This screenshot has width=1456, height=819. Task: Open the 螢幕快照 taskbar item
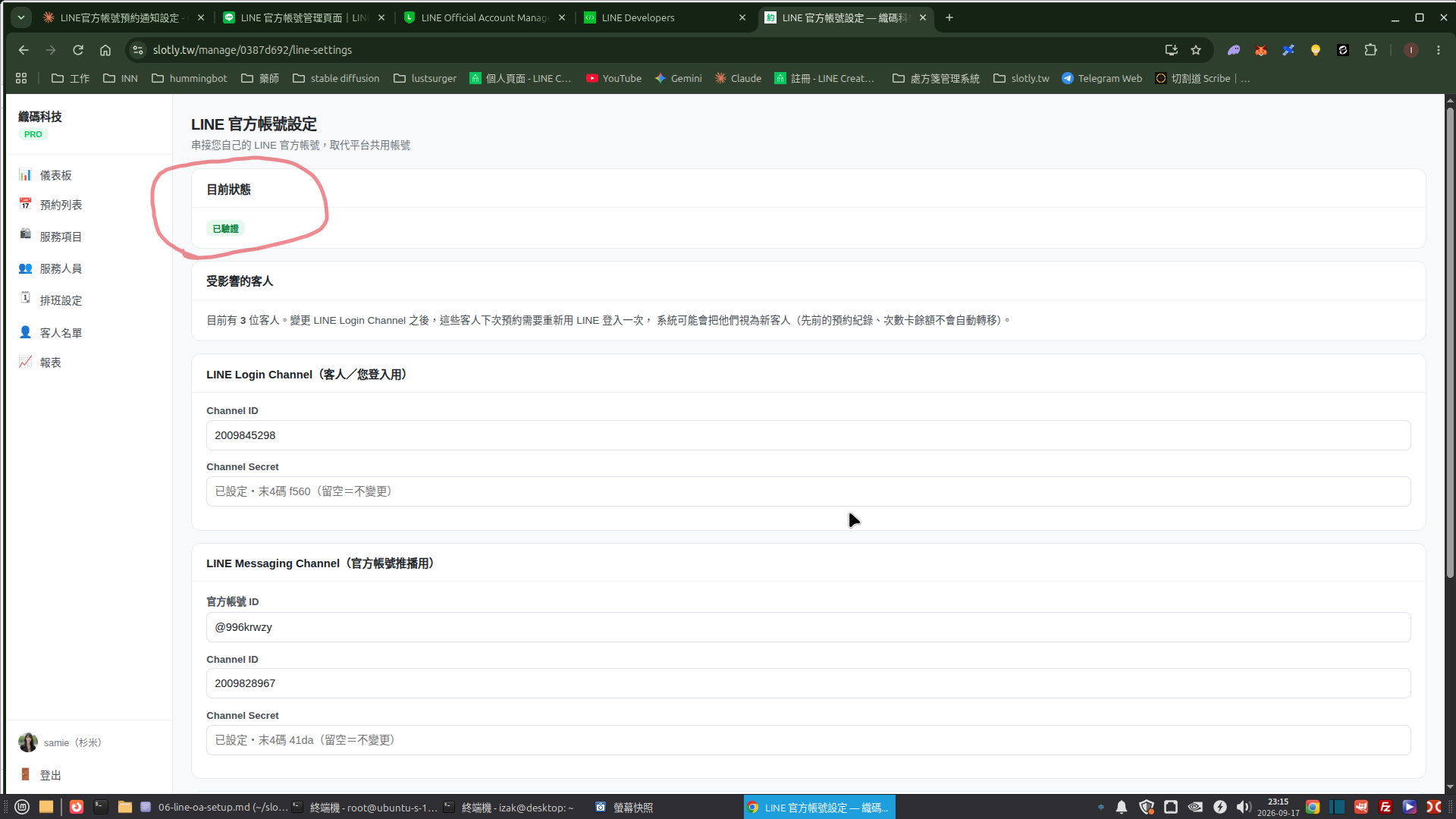tap(623, 808)
